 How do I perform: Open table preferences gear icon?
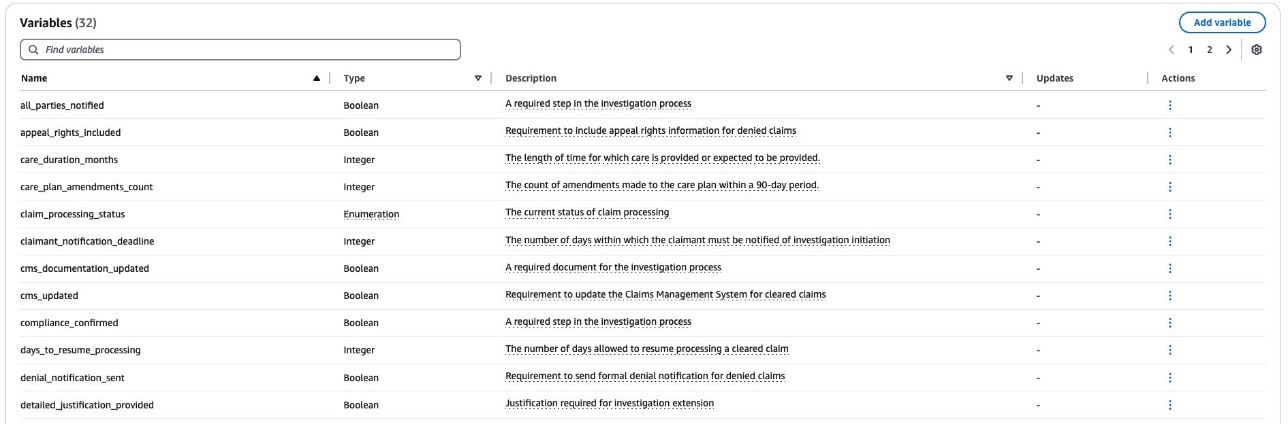click(x=1259, y=49)
